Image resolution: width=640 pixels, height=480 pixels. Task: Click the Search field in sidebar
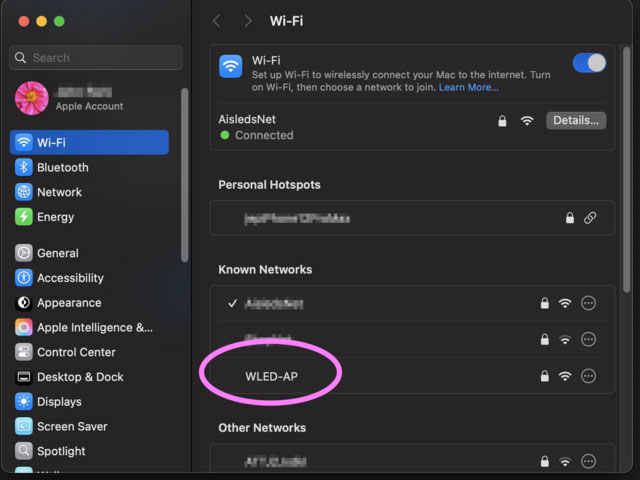point(96,58)
